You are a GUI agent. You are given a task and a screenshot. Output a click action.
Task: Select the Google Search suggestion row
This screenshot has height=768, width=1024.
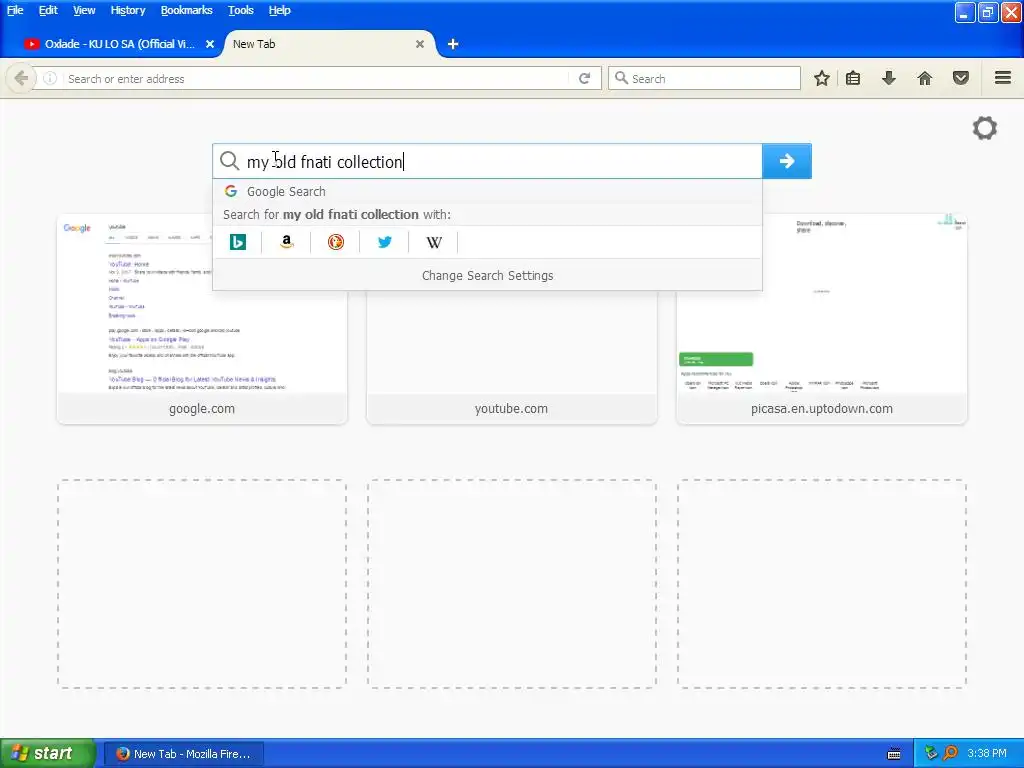pyautogui.click(x=487, y=191)
